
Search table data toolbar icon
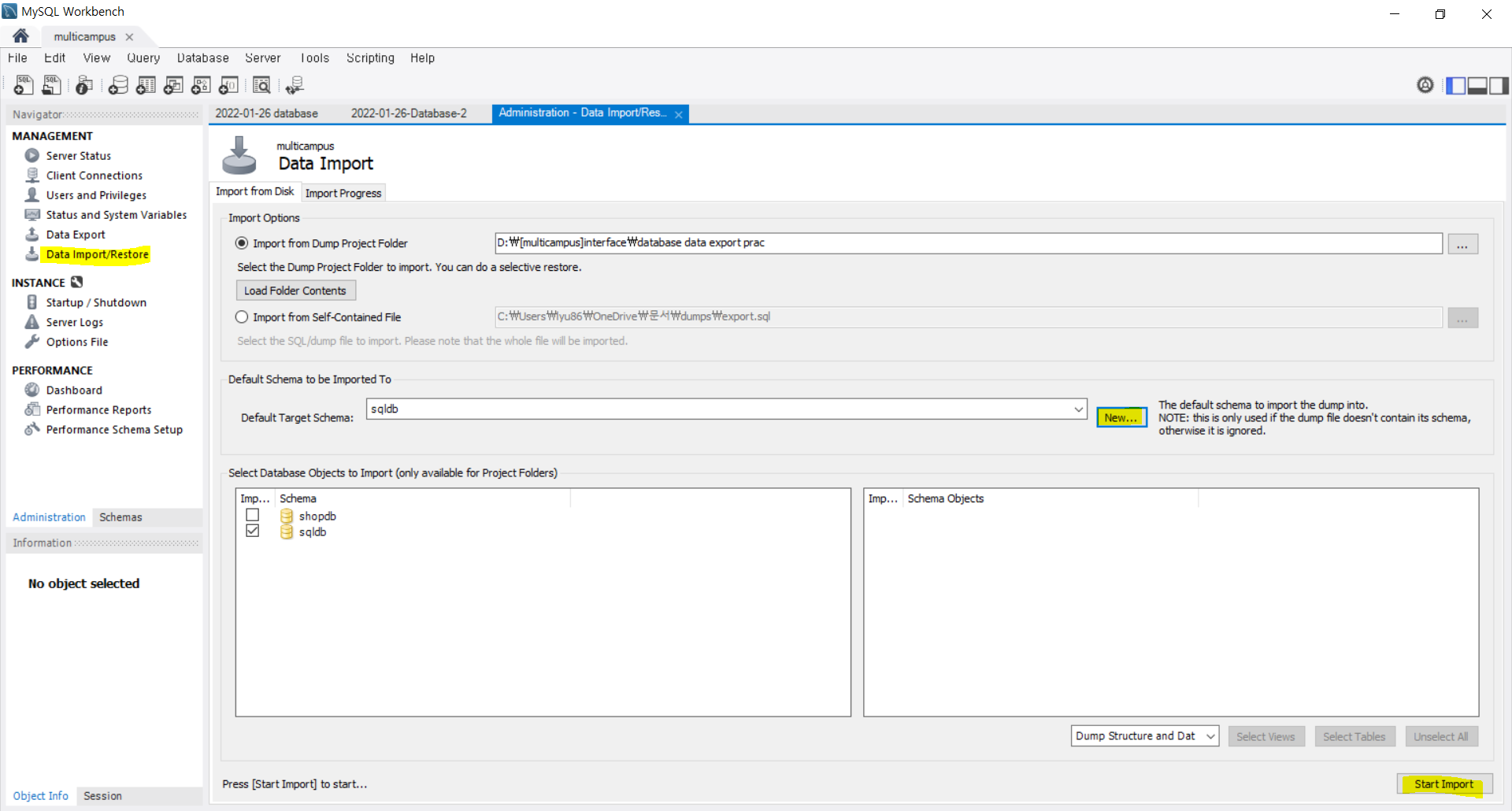point(261,85)
